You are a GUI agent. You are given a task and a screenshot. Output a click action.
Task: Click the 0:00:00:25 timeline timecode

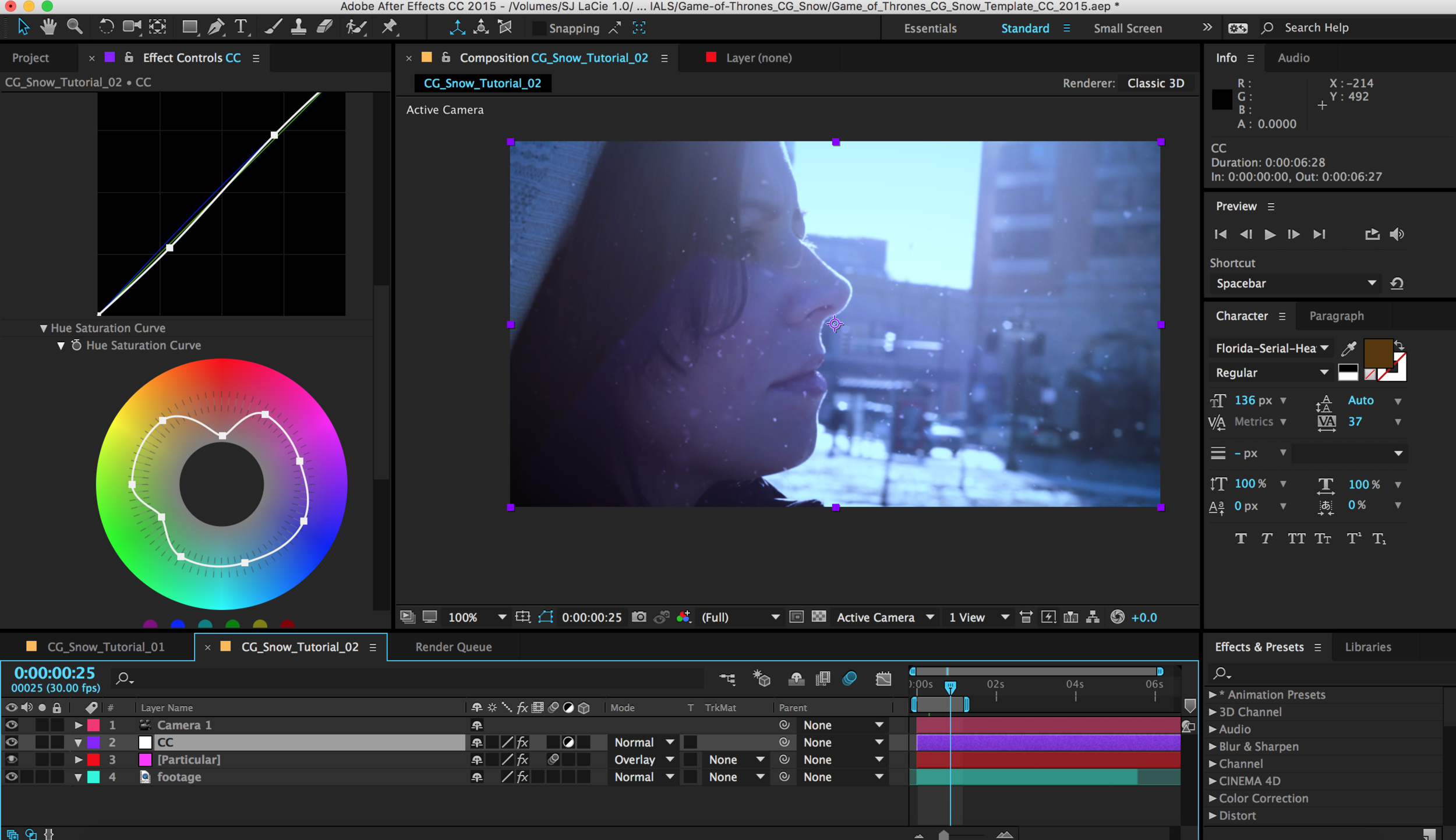coord(54,673)
